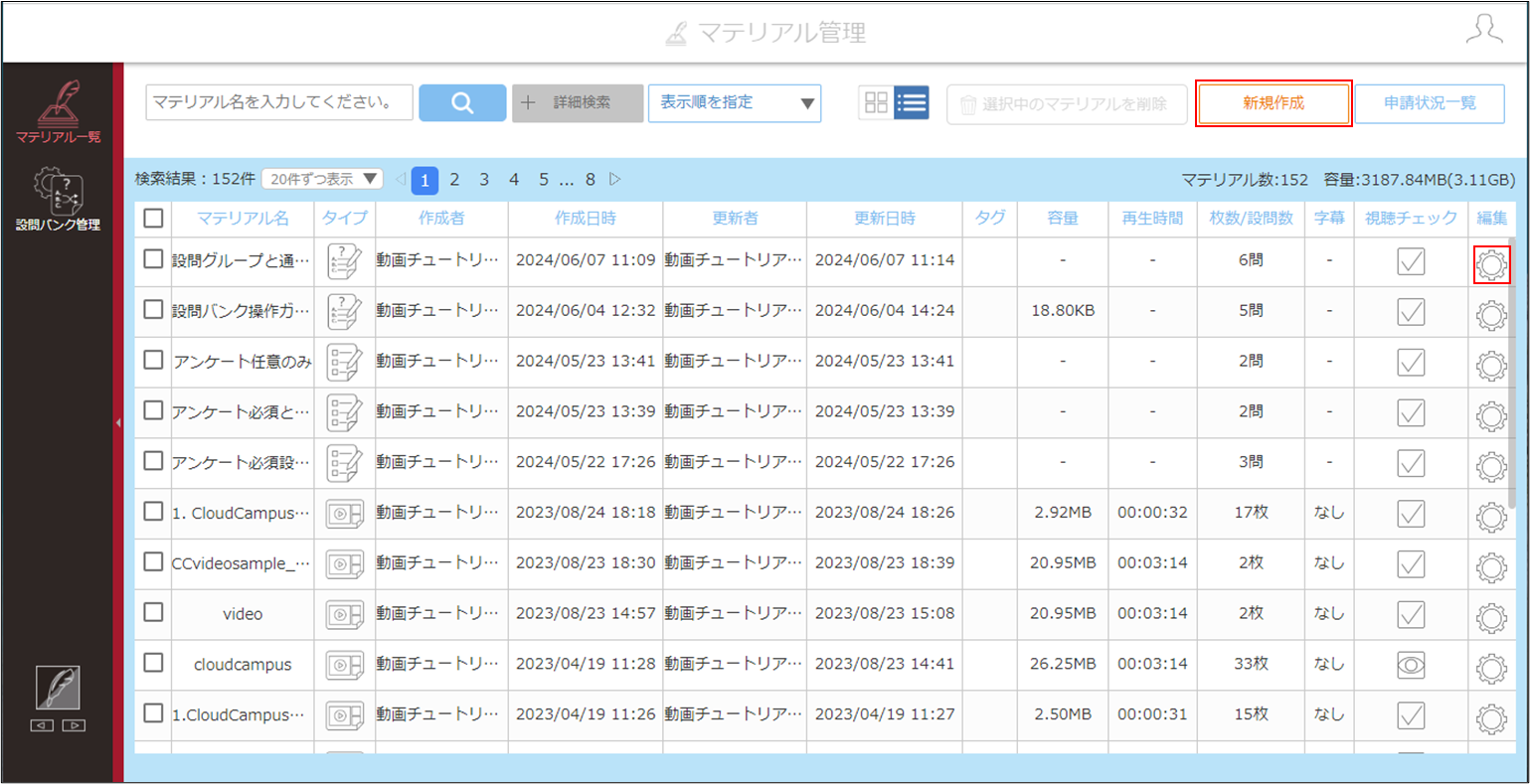
Task: Open 設問バンク管理 in the sidebar
Action: point(58,199)
